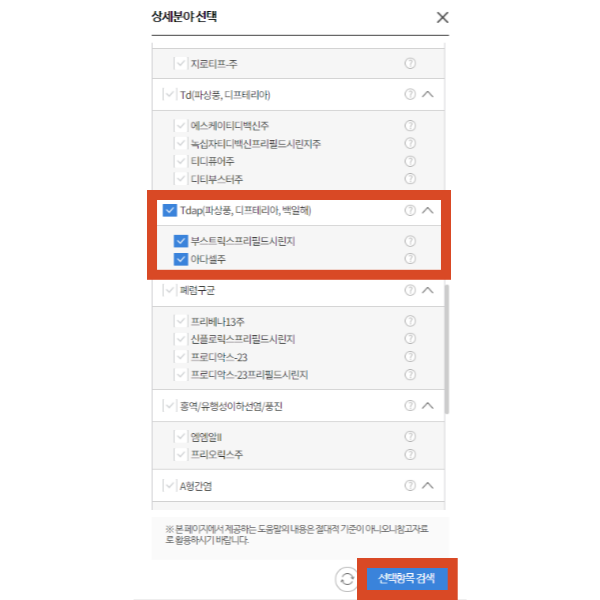Viewport: 600px width, 600px height.
Task: Open help icon for 지로티프-주
Action: [x=410, y=64]
